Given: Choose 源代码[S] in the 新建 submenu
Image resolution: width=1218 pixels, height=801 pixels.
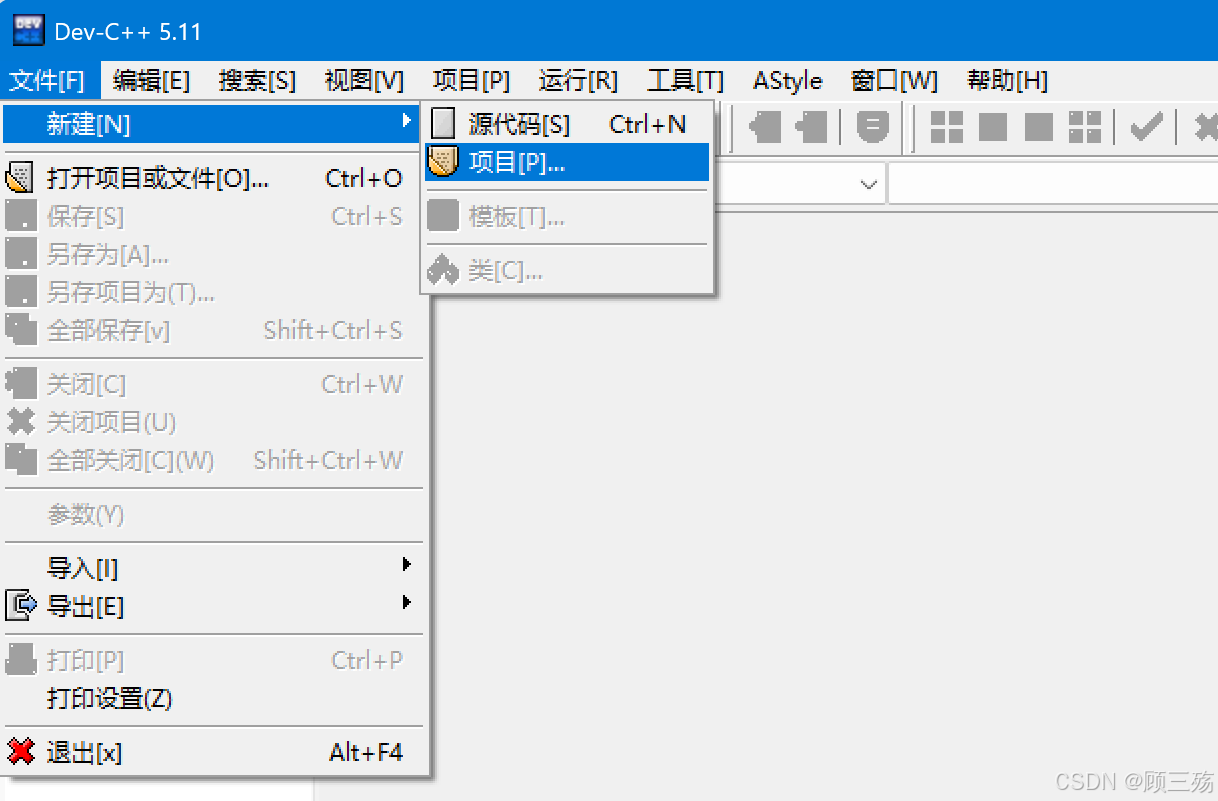Looking at the screenshot, I should (x=567, y=124).
